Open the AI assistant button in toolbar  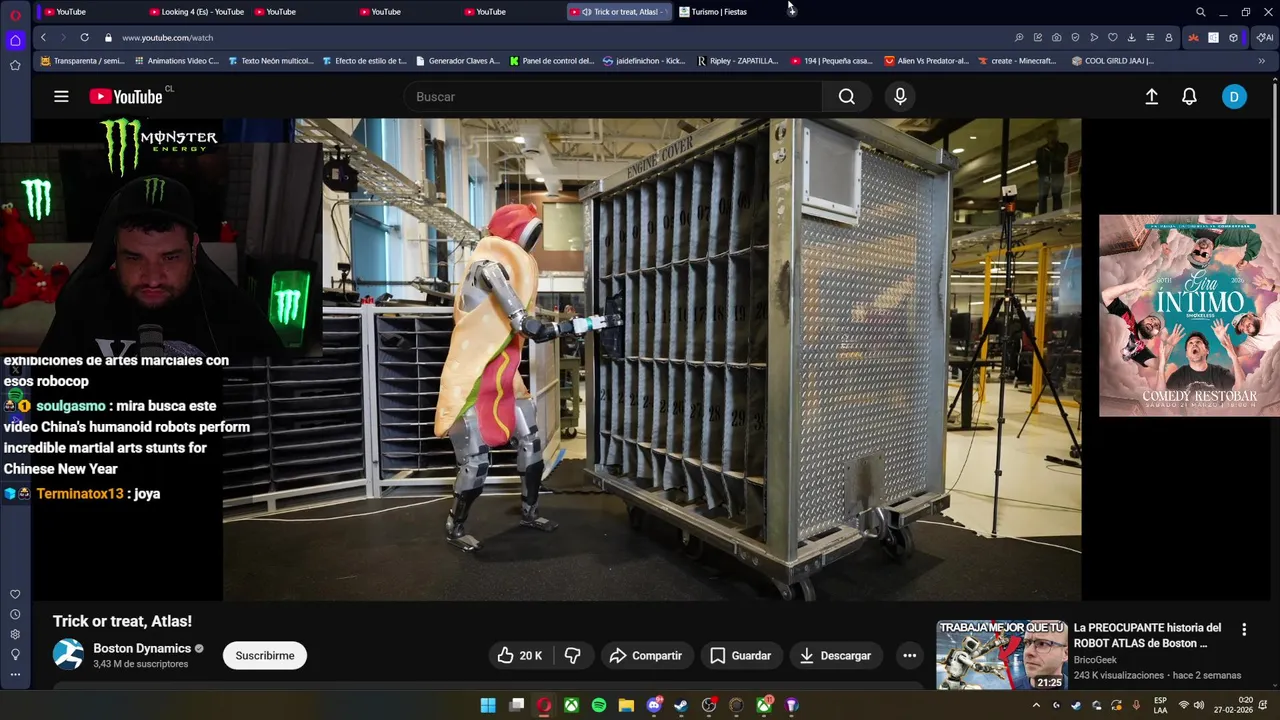1265,38
